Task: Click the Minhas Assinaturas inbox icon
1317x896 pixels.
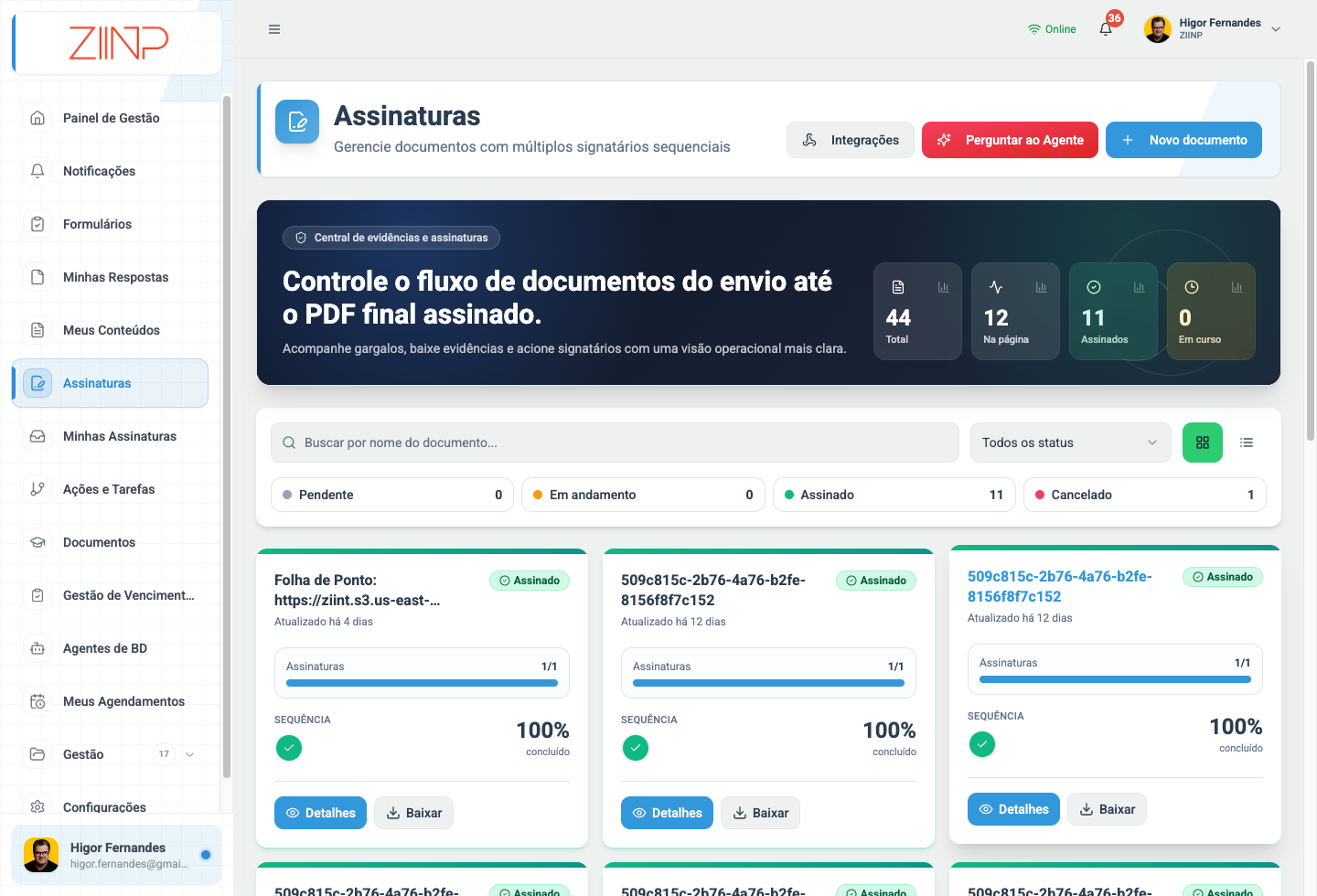Action: click(37, 436)
